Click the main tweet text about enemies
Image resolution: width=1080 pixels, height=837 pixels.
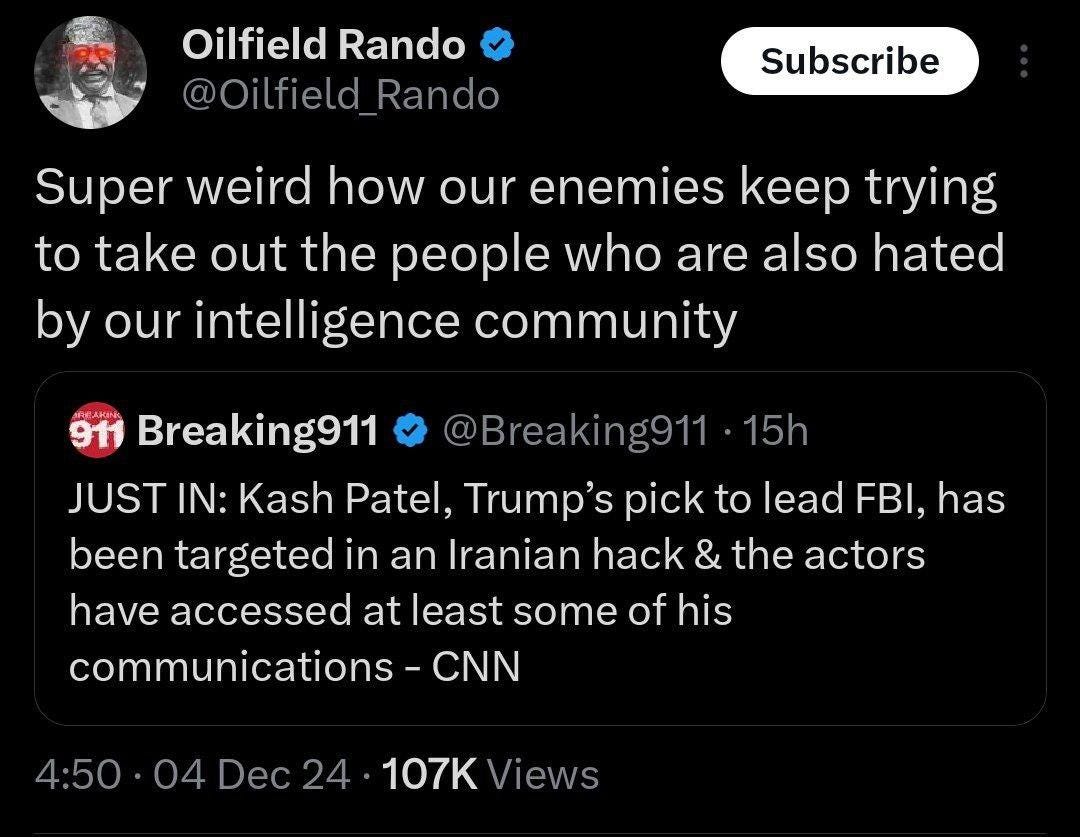coord(520,254)
